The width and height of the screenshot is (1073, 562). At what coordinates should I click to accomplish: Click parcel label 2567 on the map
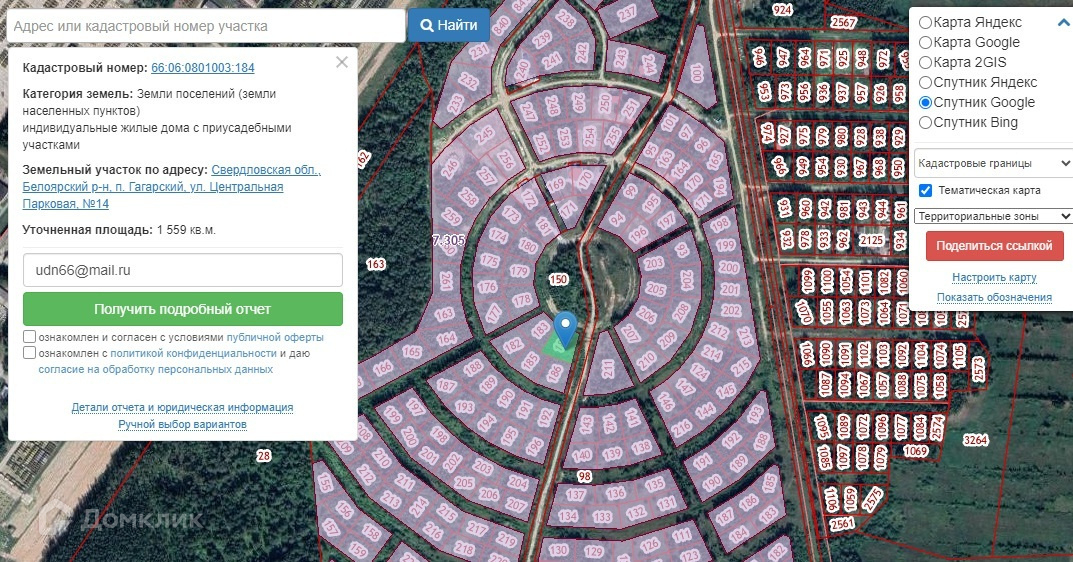click(844, 23)
